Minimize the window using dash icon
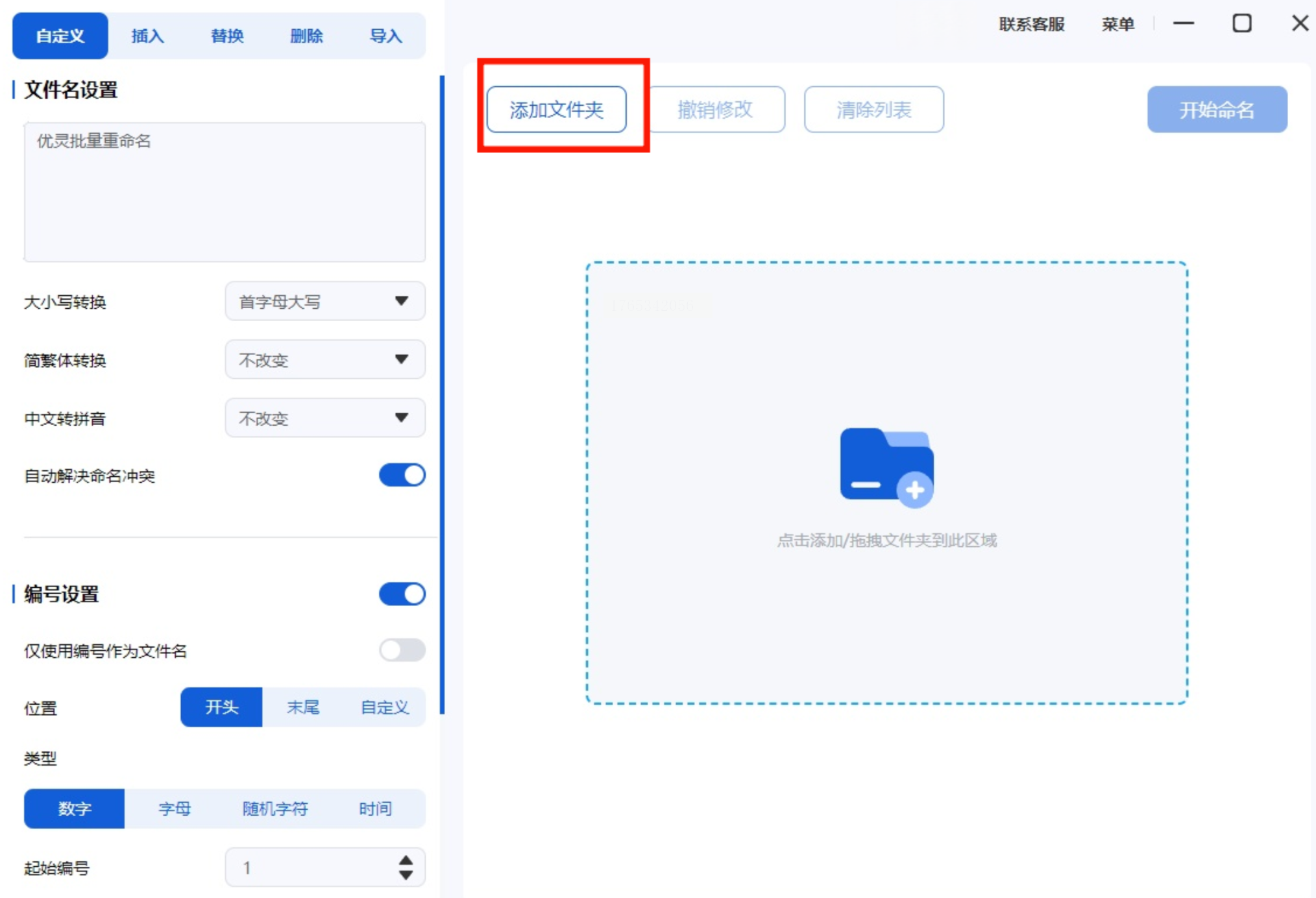1316x898 pixels. click(1183, 23)
